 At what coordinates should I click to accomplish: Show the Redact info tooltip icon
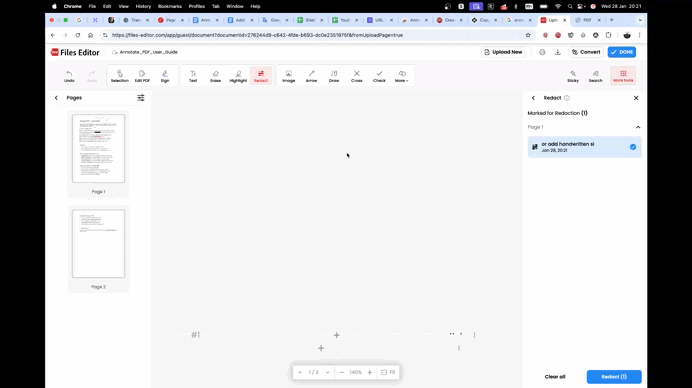(567, 98)
